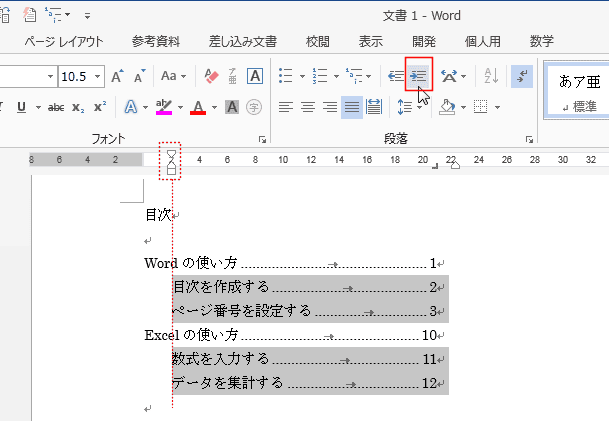Toggle show paragraph marks button
The image size is (609, 421).
522,76
